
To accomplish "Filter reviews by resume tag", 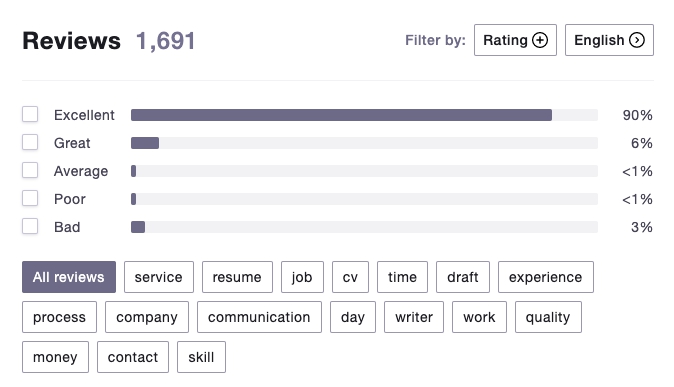I will (237, 277).
